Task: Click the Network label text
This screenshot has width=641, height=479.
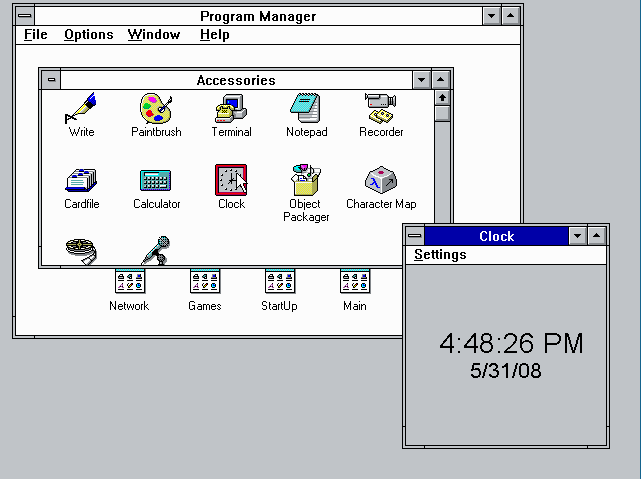Action: [129, 306]
